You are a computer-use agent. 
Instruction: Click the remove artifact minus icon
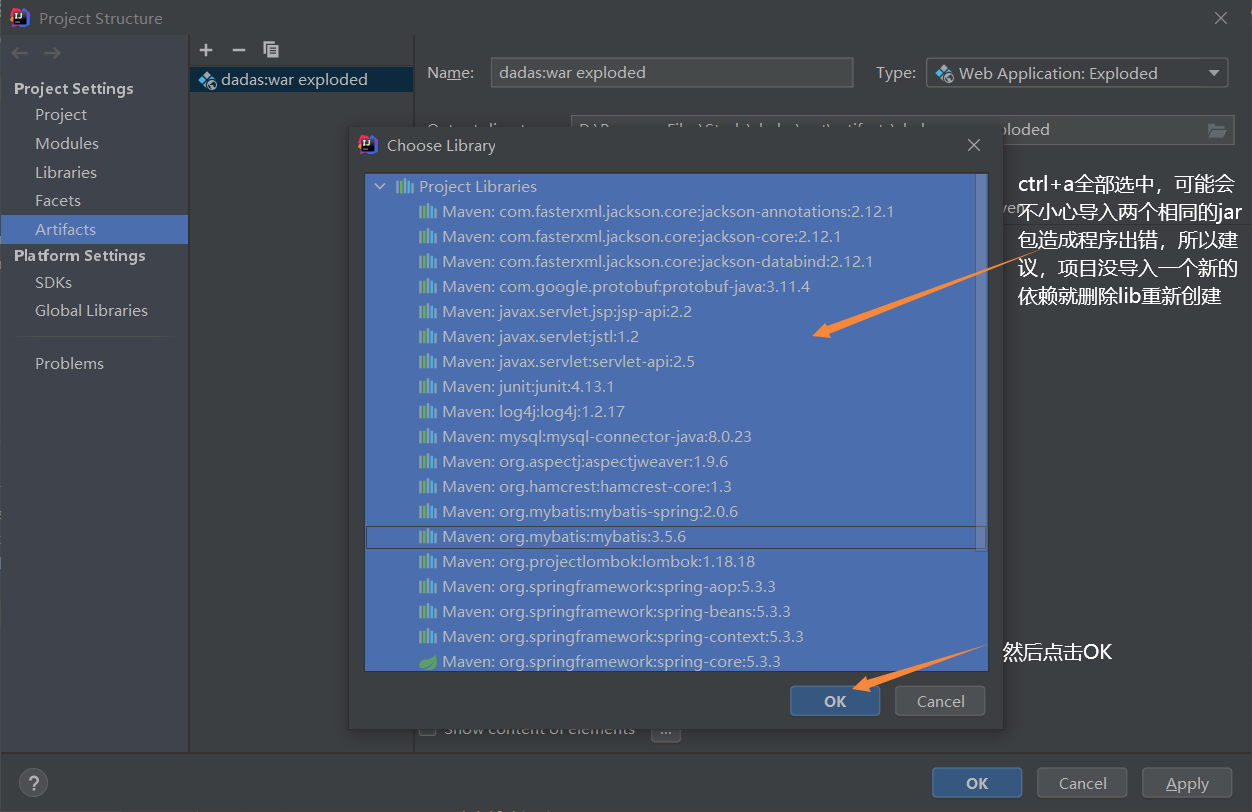[x=238, y=50]
